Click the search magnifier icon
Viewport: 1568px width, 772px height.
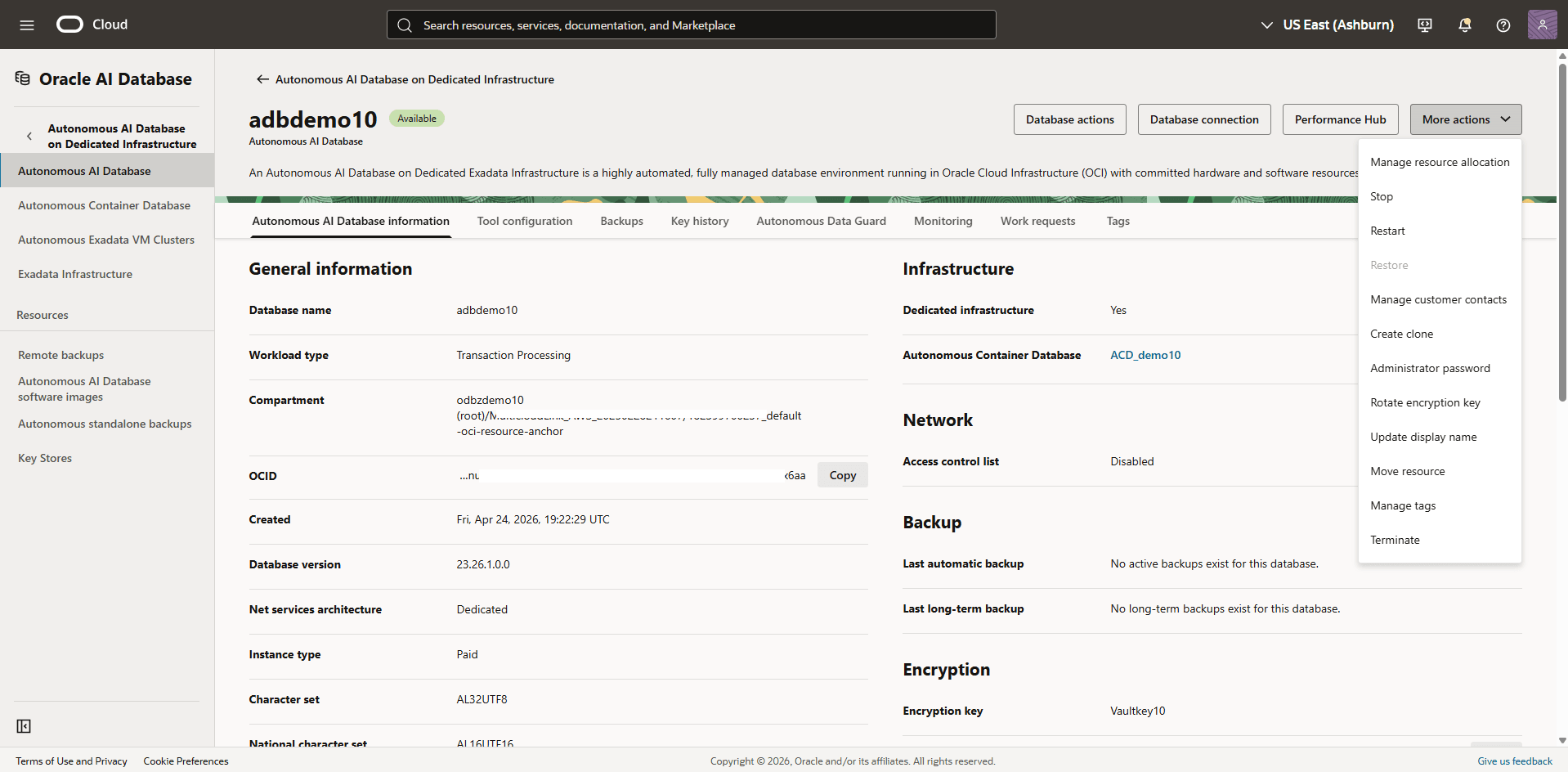point(405,25)
